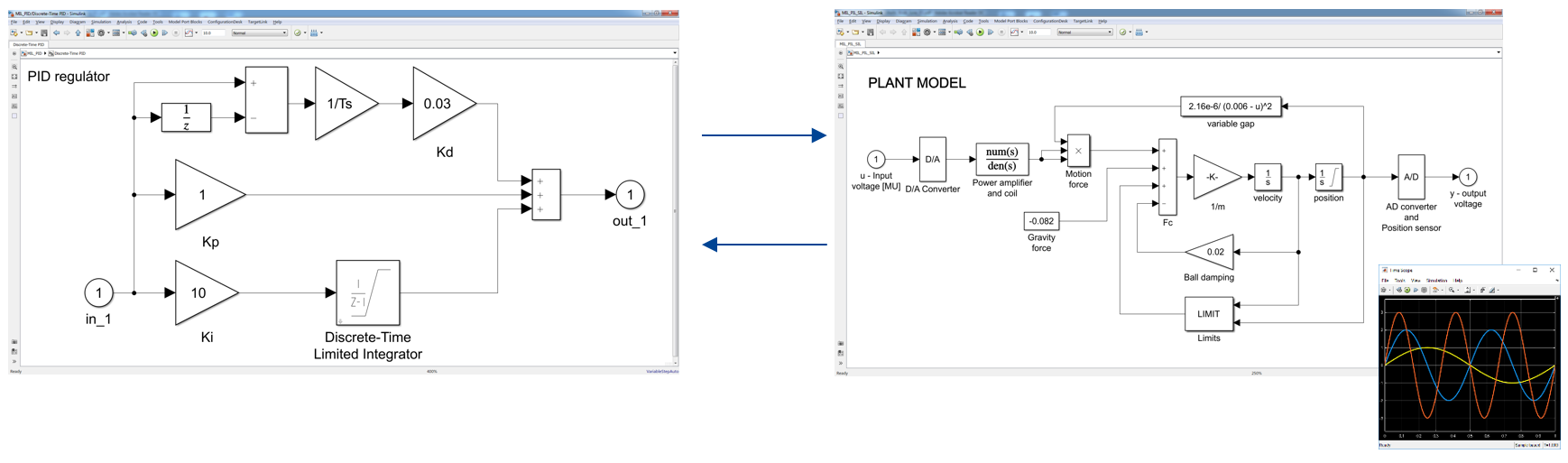Viewport: 1568px width, 463px height.
Task: Click Save icon in MIL_PID window toolbar
Action: coord(44,32)
